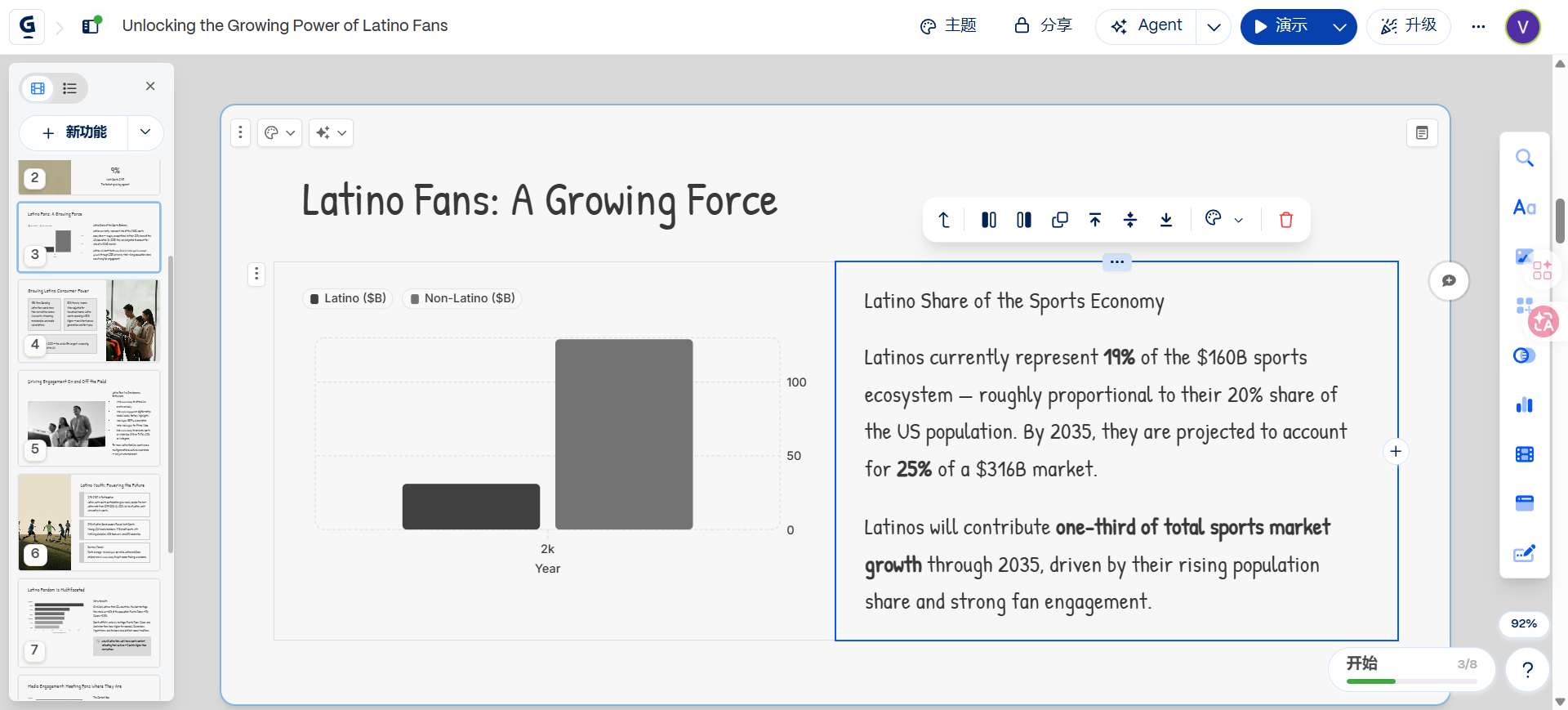The height and width of the screenshot is (710, 1568).
Task: Open the AI sparkle edit dropdown on card
Action: (x=331, y=132)
